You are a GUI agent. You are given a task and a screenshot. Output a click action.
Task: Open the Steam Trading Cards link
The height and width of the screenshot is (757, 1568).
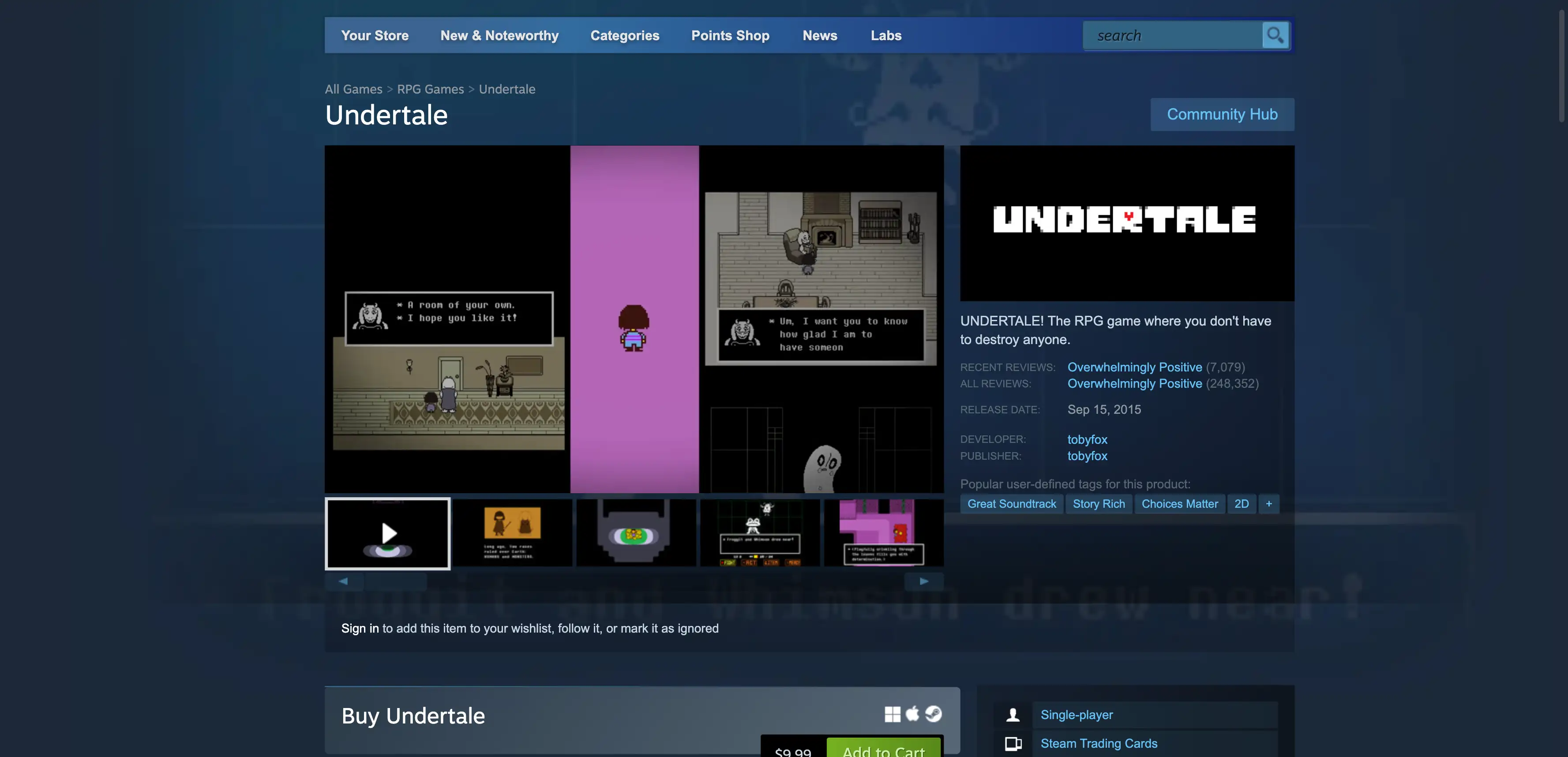point(1099,744)
